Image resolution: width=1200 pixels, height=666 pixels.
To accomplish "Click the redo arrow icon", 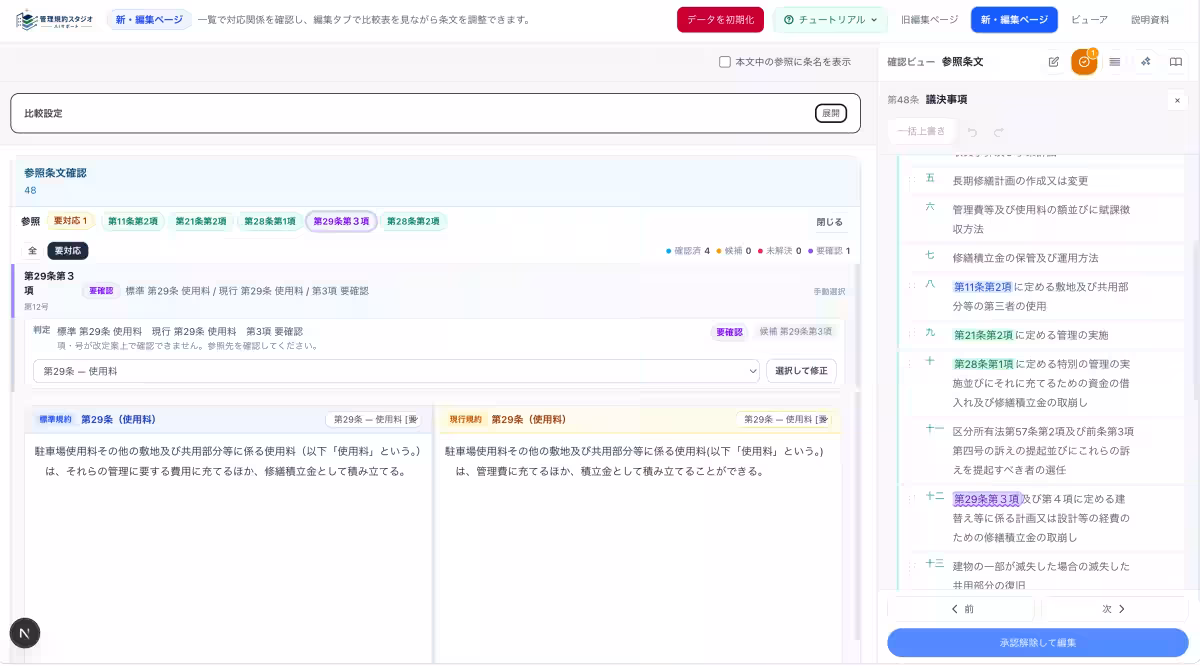I will [x=998, y=132].
